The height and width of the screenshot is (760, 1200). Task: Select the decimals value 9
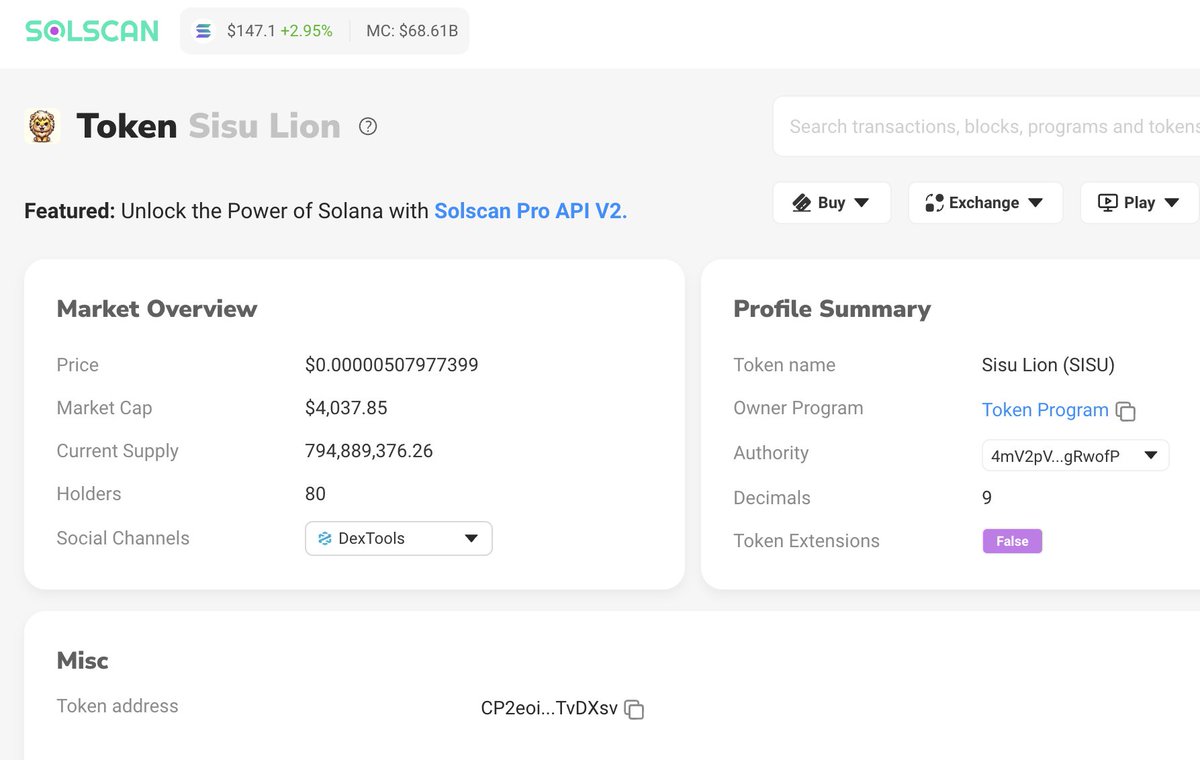click(x=987, y=498)
